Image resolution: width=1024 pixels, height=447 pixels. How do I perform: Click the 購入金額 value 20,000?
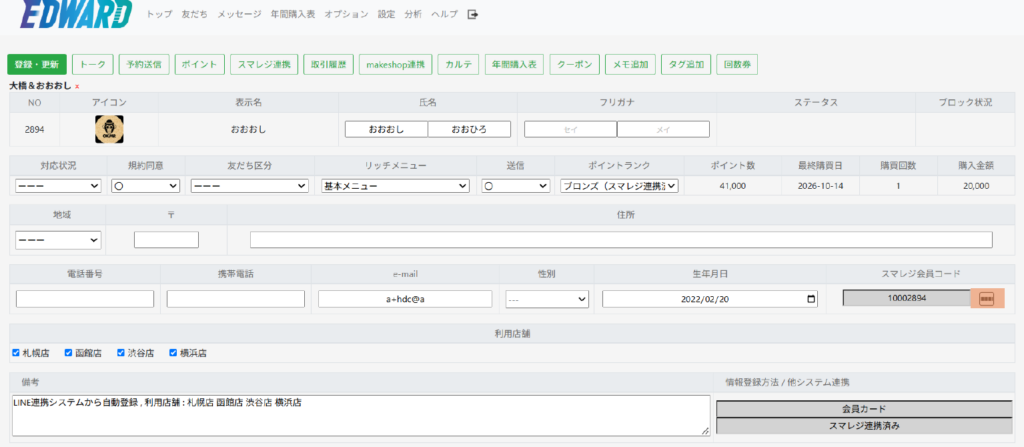(976, 186)
